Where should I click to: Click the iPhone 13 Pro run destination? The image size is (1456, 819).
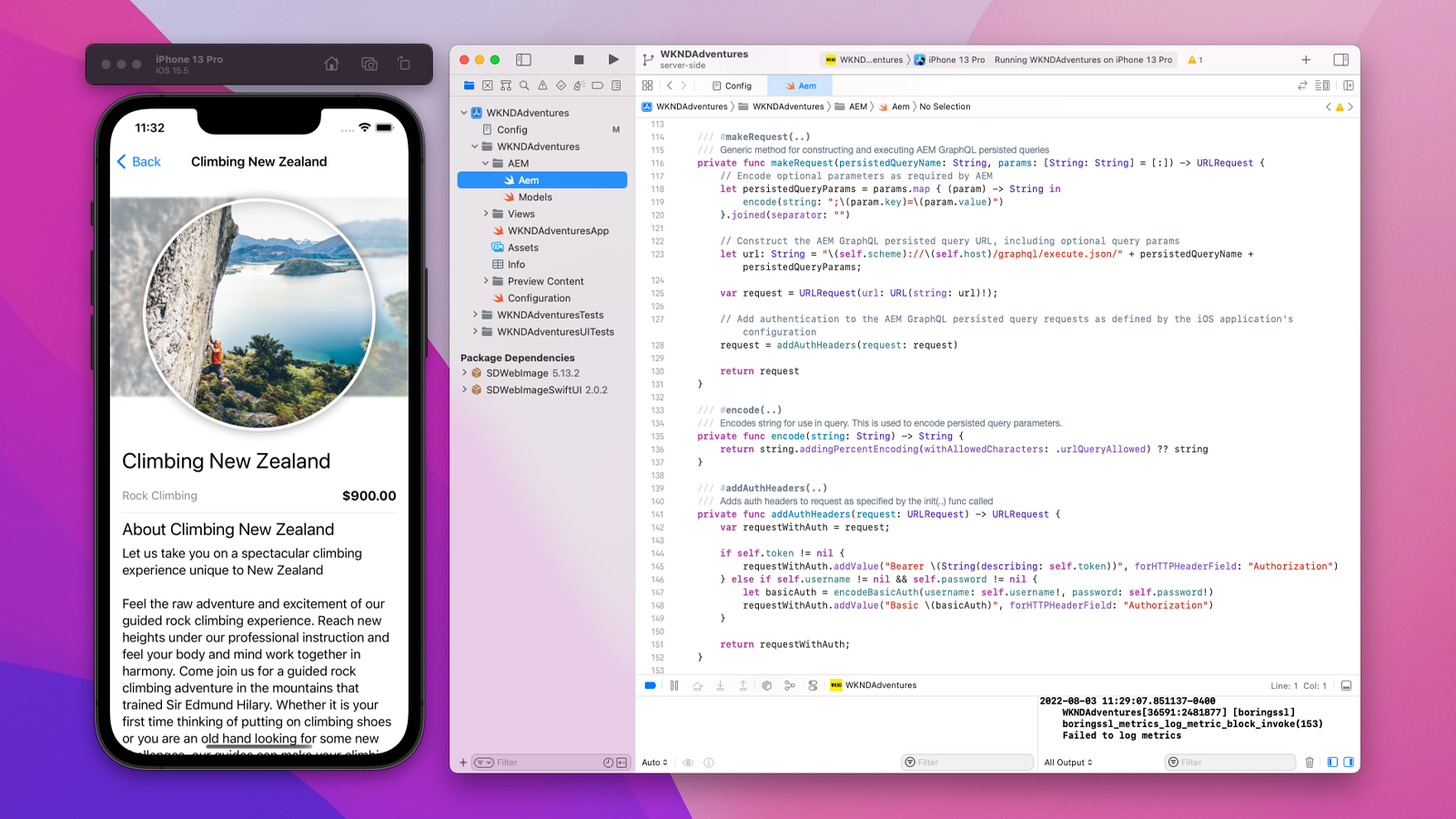click(950, 60)
